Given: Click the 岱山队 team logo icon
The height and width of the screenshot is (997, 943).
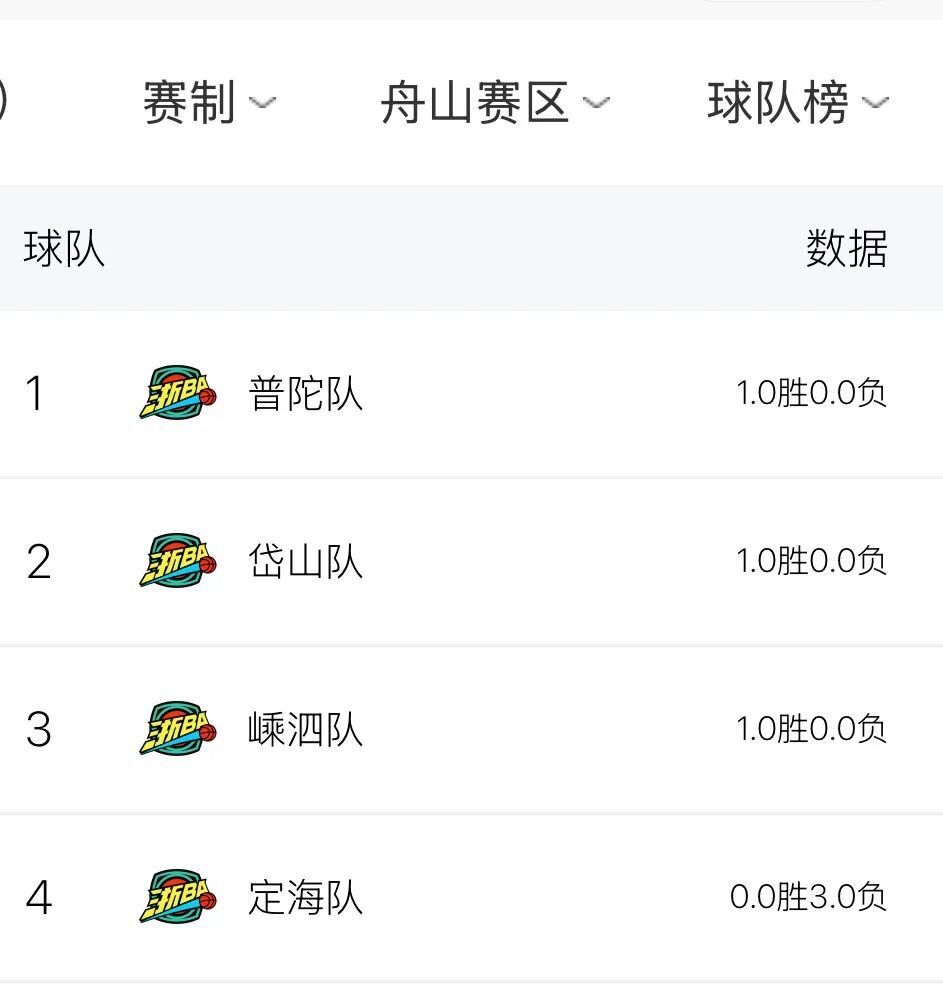Looking at the screenshot, I should pyautogui.click(x=178, y=560).
